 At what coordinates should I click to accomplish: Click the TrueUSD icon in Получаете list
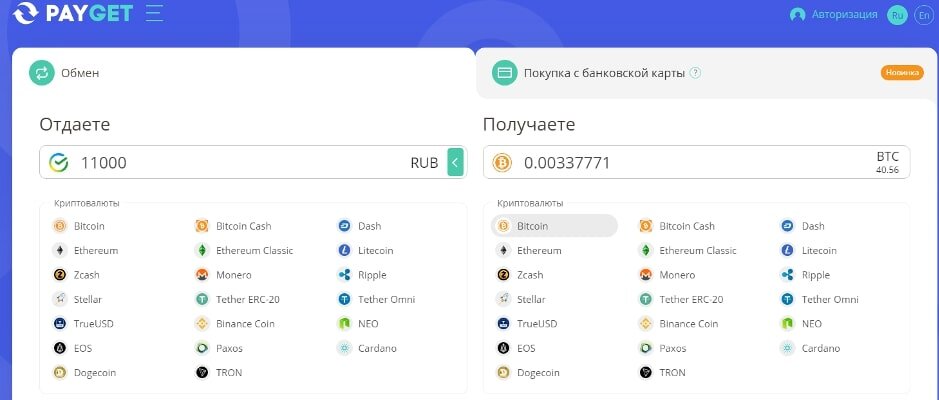[502, 324]
